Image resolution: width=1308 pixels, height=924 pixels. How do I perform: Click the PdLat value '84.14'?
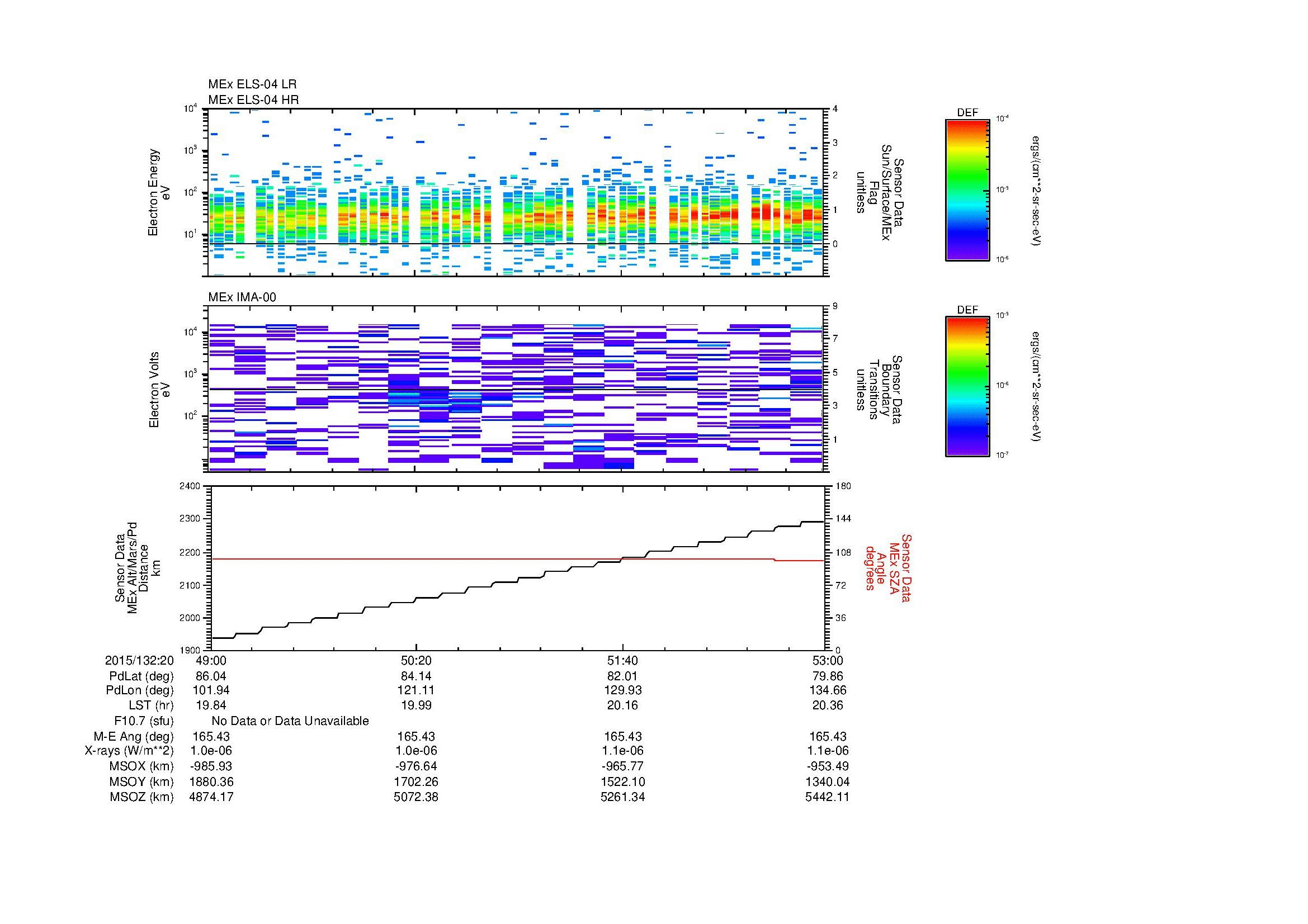pos(417,676)
